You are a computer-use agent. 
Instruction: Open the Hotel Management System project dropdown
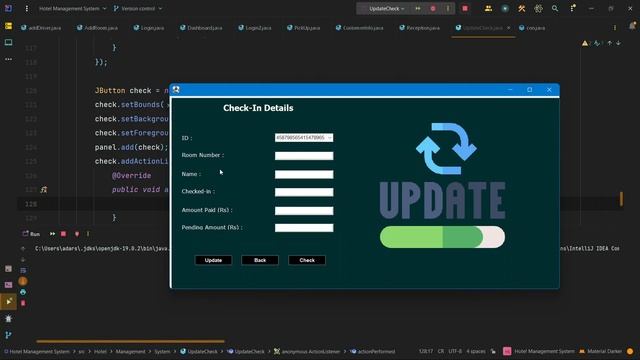pos(72,8)
